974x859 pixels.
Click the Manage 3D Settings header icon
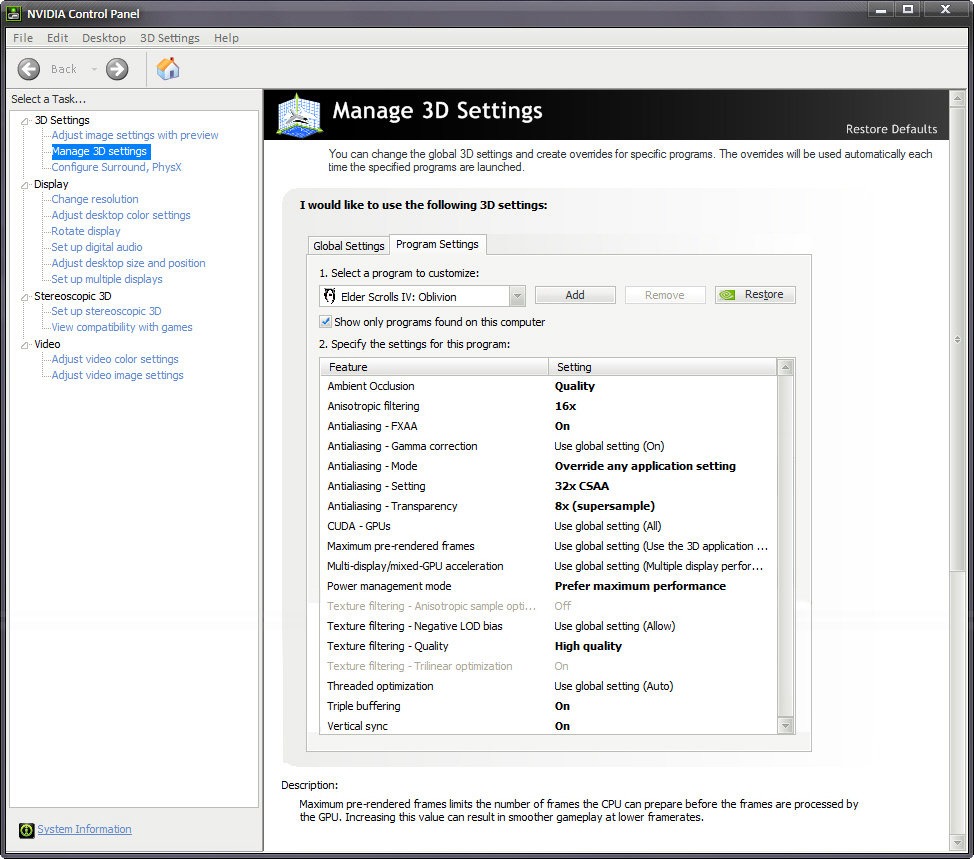(x=299, y=114)
